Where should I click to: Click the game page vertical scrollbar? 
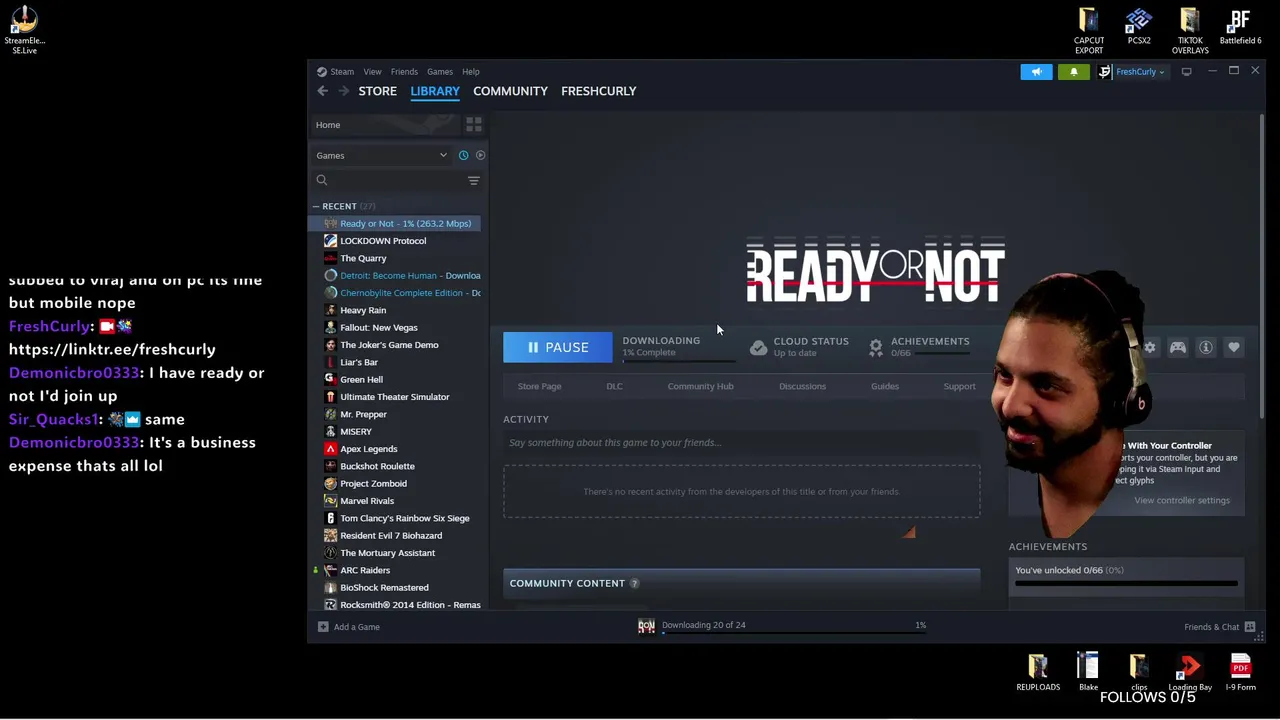pos(1262,265)
